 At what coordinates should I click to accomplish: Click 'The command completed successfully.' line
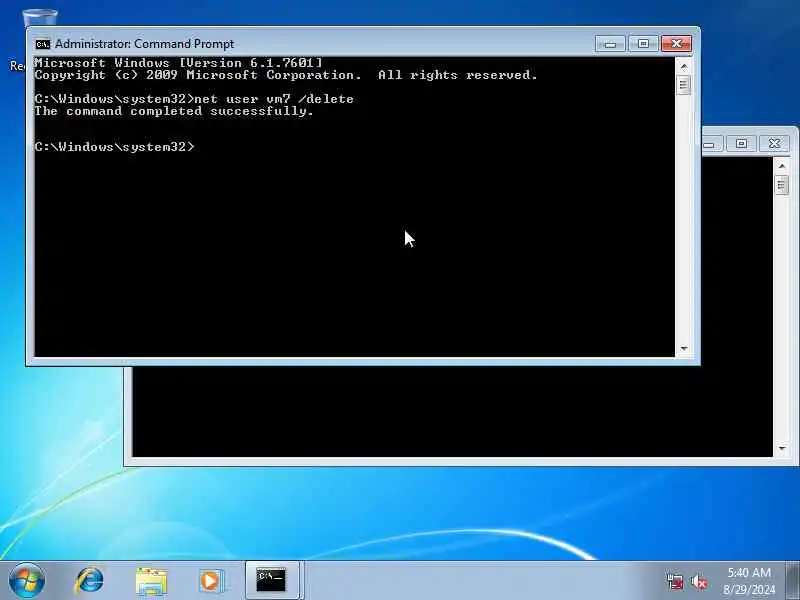coord(174,111)
